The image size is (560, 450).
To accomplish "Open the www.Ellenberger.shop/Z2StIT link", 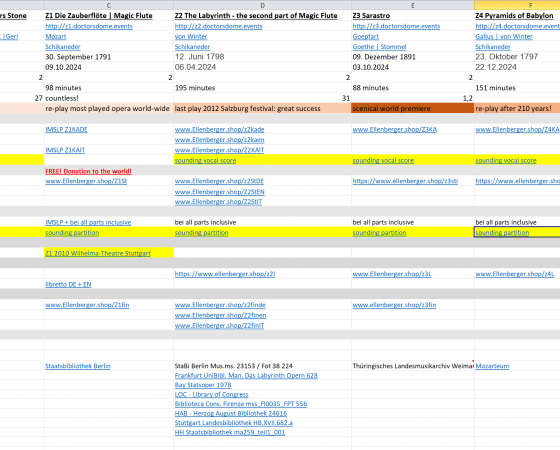I will (218, 202).
